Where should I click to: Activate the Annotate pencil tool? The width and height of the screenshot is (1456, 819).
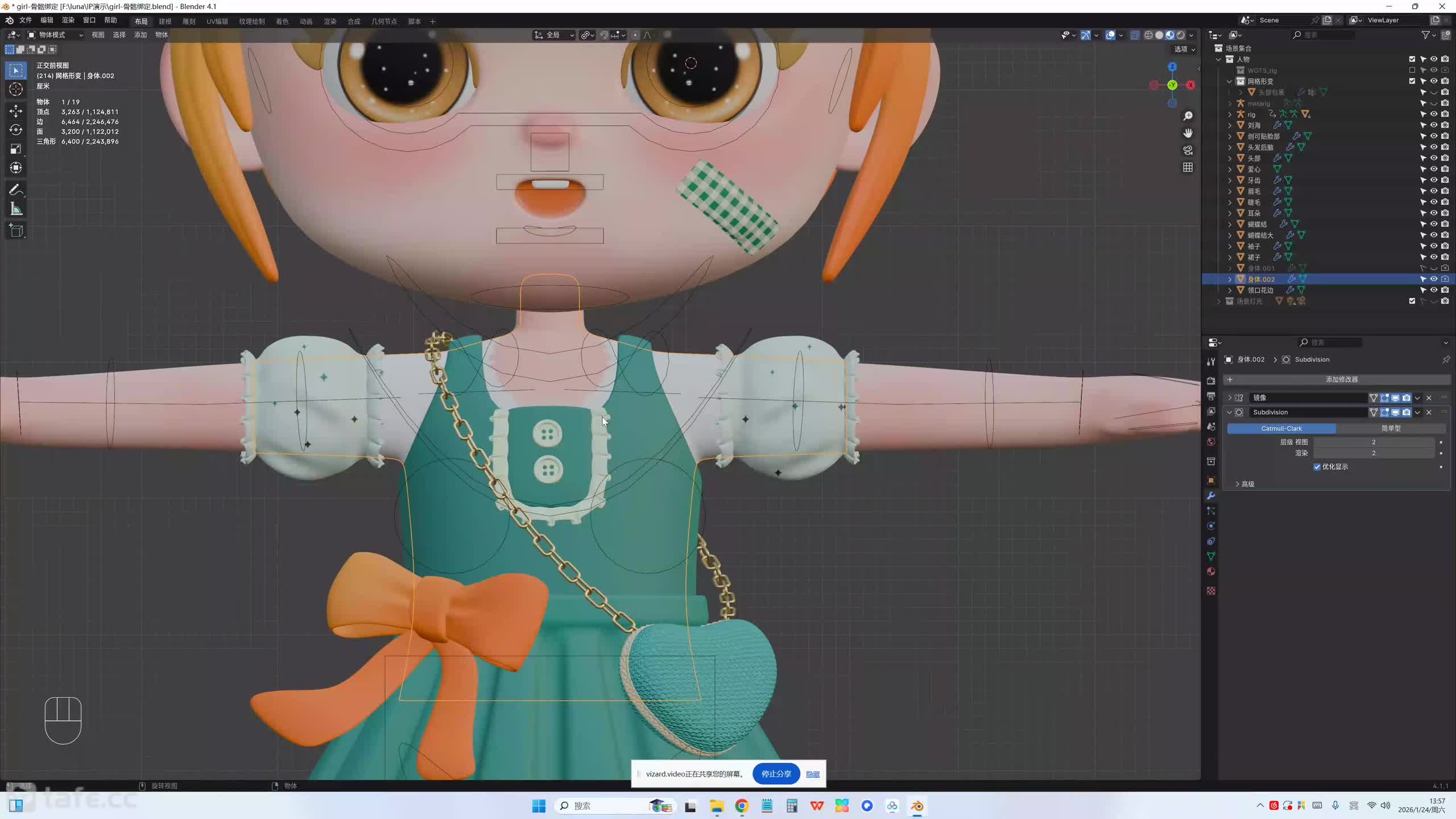pyautogui.click(x=16, y=190)
